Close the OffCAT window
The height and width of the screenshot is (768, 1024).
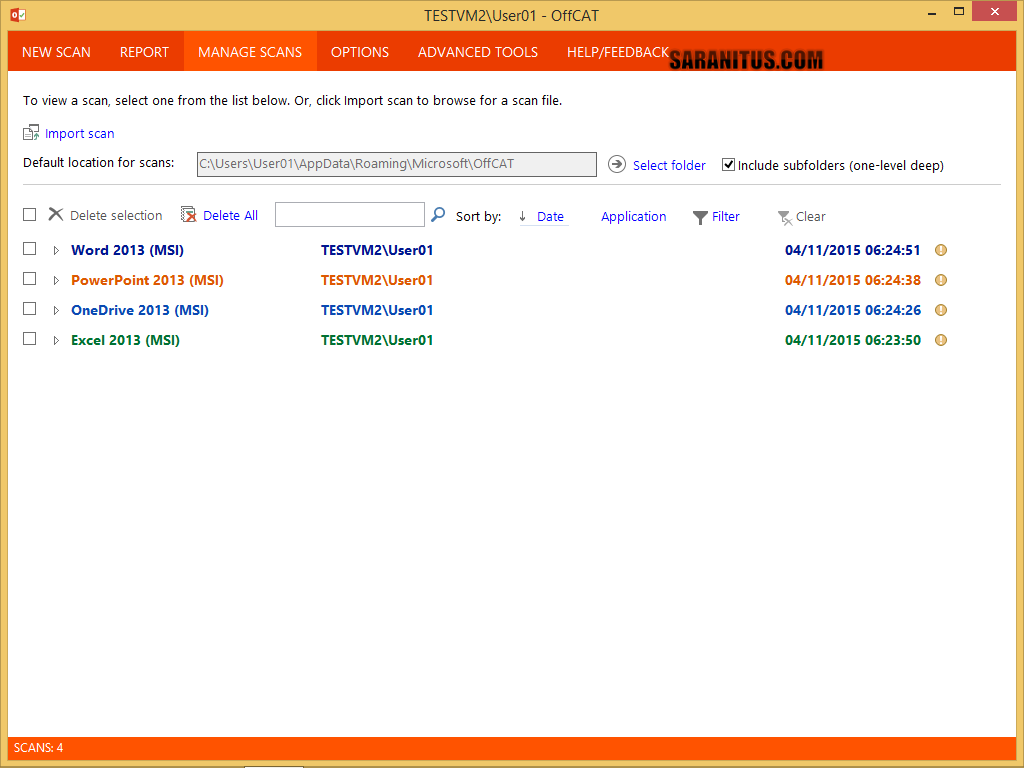tap(995, 12)
